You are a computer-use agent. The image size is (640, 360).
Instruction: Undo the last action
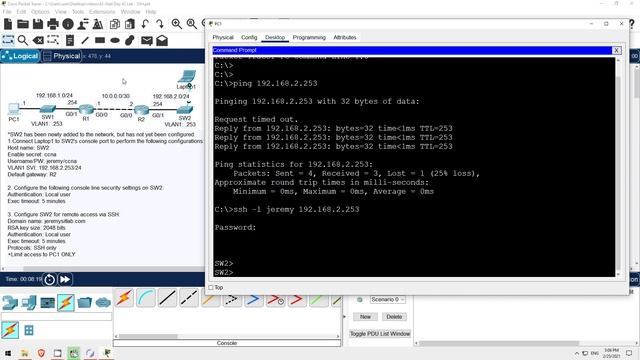tap(145, 24)
